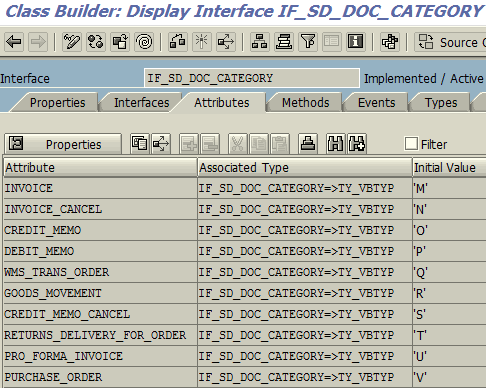The image size is (486, 388).
Task: Click the initial value 'N' cell
Action: pos(449,209)
